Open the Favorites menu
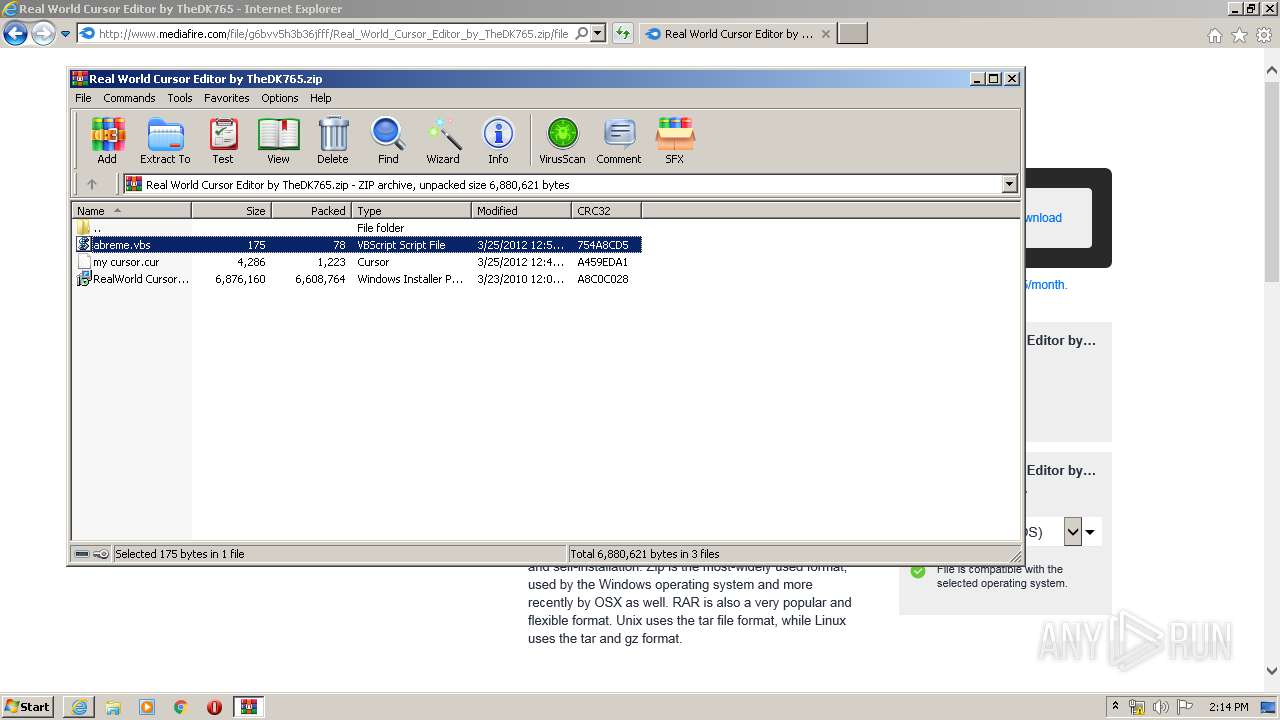The image size is (1280, 720). (227, 98)
